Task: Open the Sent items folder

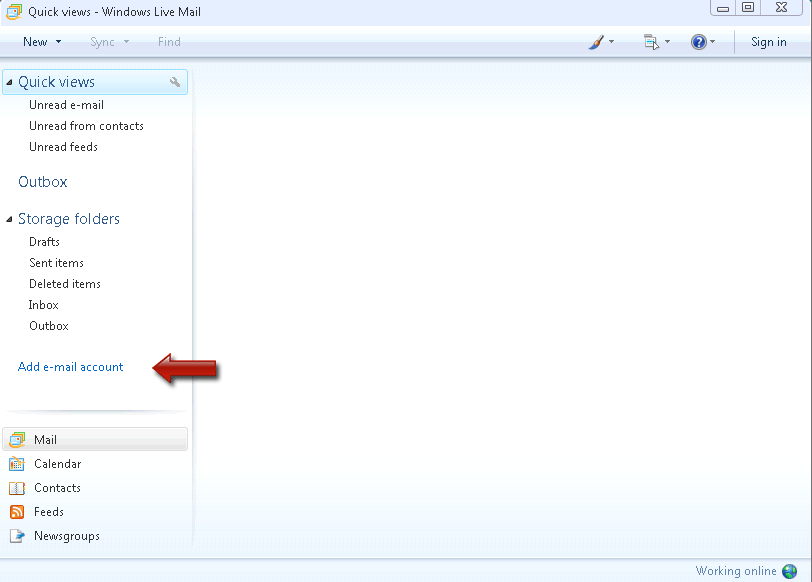Action: click(56, 263)
